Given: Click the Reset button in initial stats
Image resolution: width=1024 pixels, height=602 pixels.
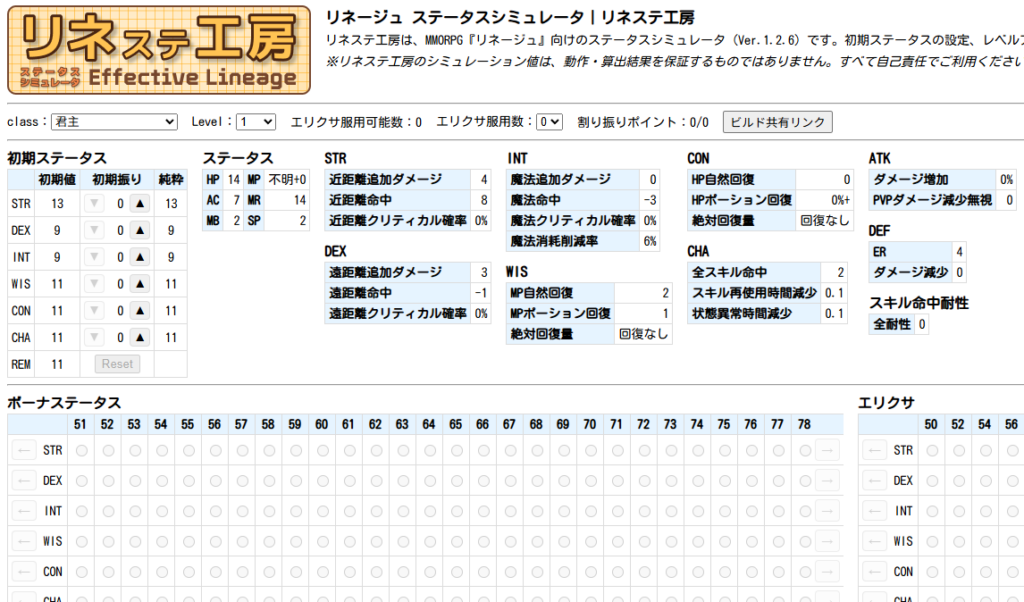Looking at the screenshot, I should pos(117,364).
